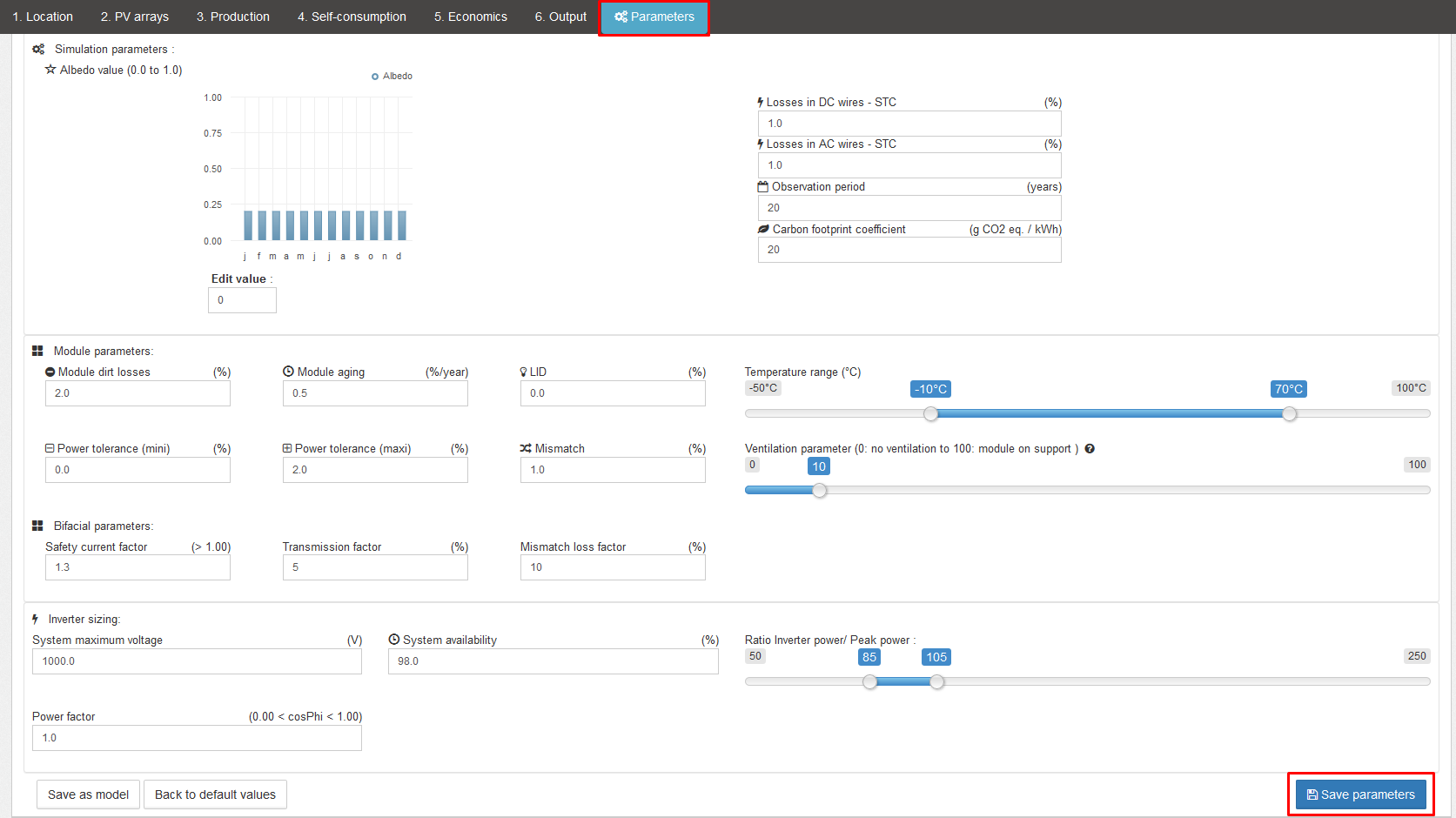Click the Module dirt losses field
The height and width of the screenshot is (818, 1456).
pos(138,393)
